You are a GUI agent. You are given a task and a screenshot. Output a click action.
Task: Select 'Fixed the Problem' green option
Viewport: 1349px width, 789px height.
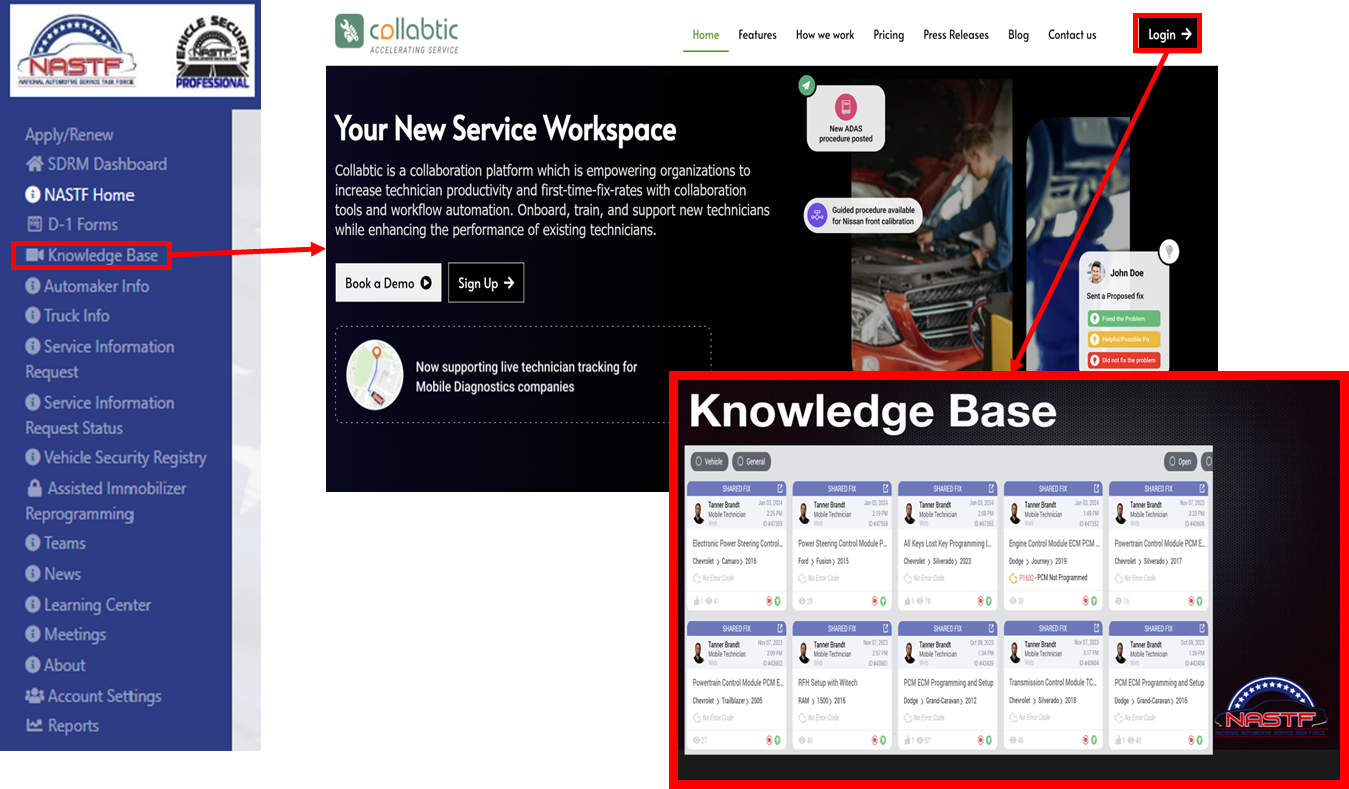tap(1124, 318)
